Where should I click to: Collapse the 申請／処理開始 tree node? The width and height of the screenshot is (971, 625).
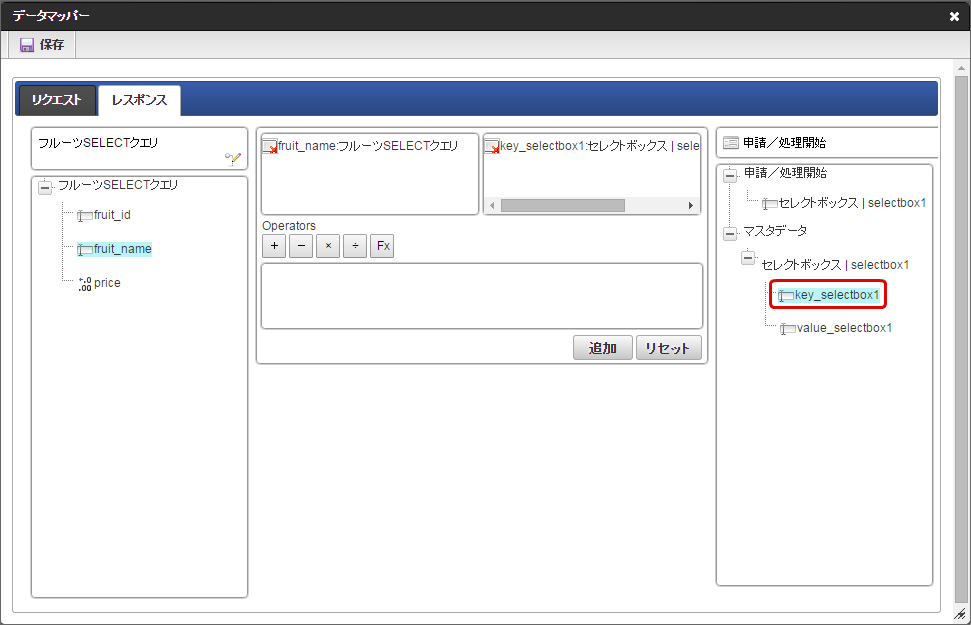730,175
